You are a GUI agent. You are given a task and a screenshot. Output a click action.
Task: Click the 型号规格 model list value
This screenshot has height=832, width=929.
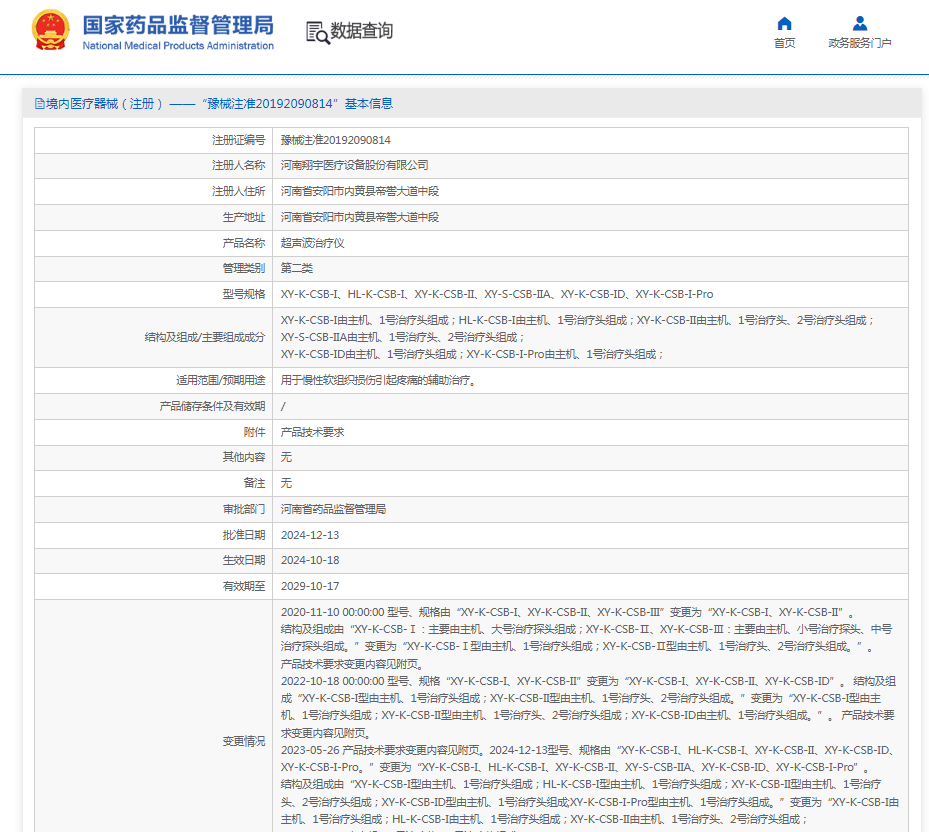[496, 295]
